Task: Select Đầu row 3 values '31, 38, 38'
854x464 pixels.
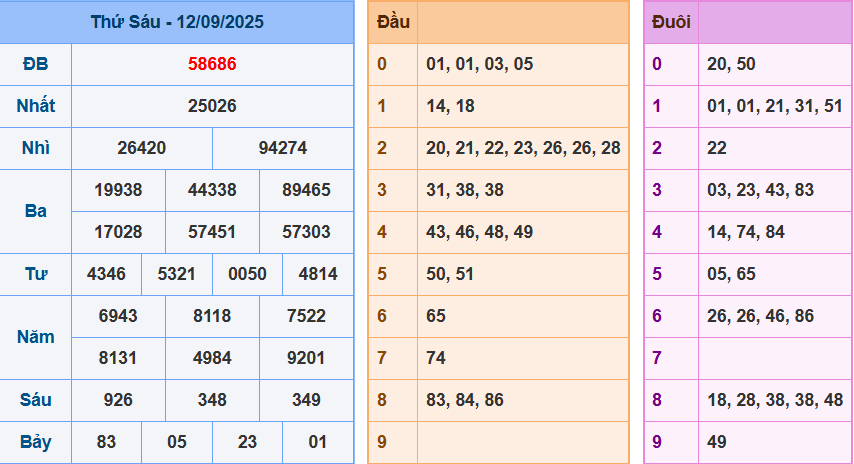Action: [465, 190]
